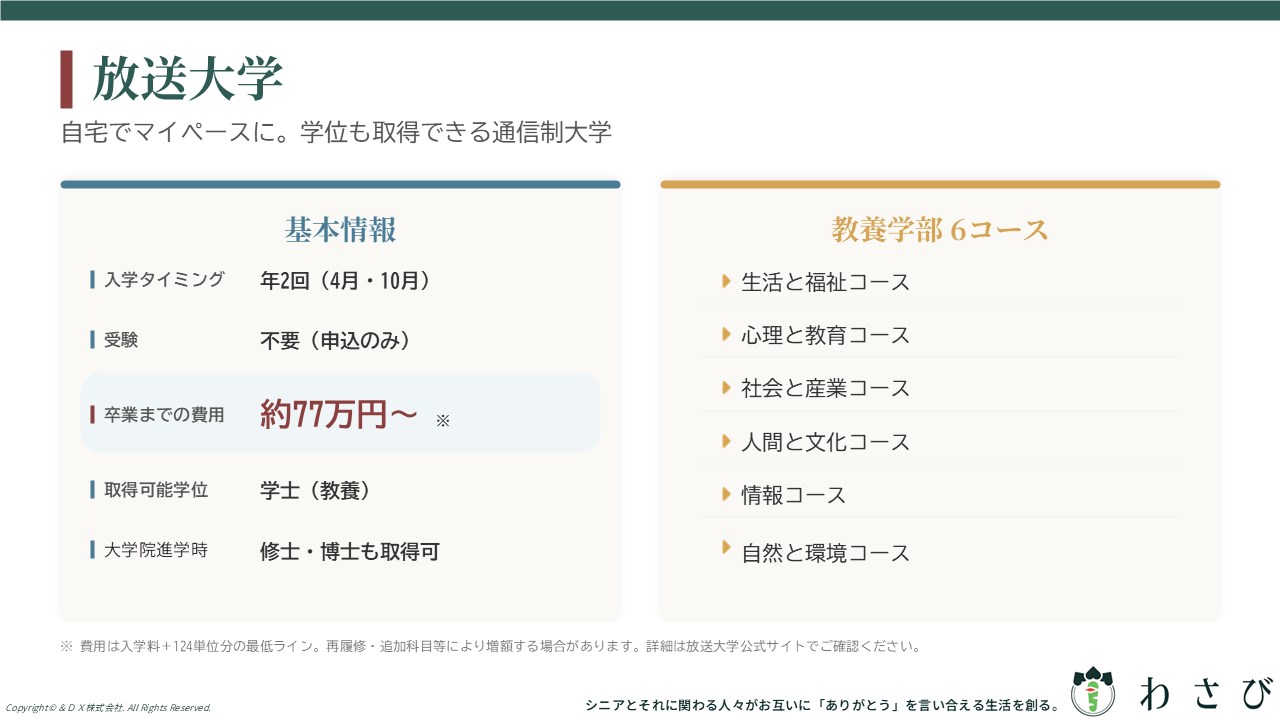The height and width of the screenshot is (720, 1280).
Task: Click the footnote about 費用は入学料
Action: (490, 646)
